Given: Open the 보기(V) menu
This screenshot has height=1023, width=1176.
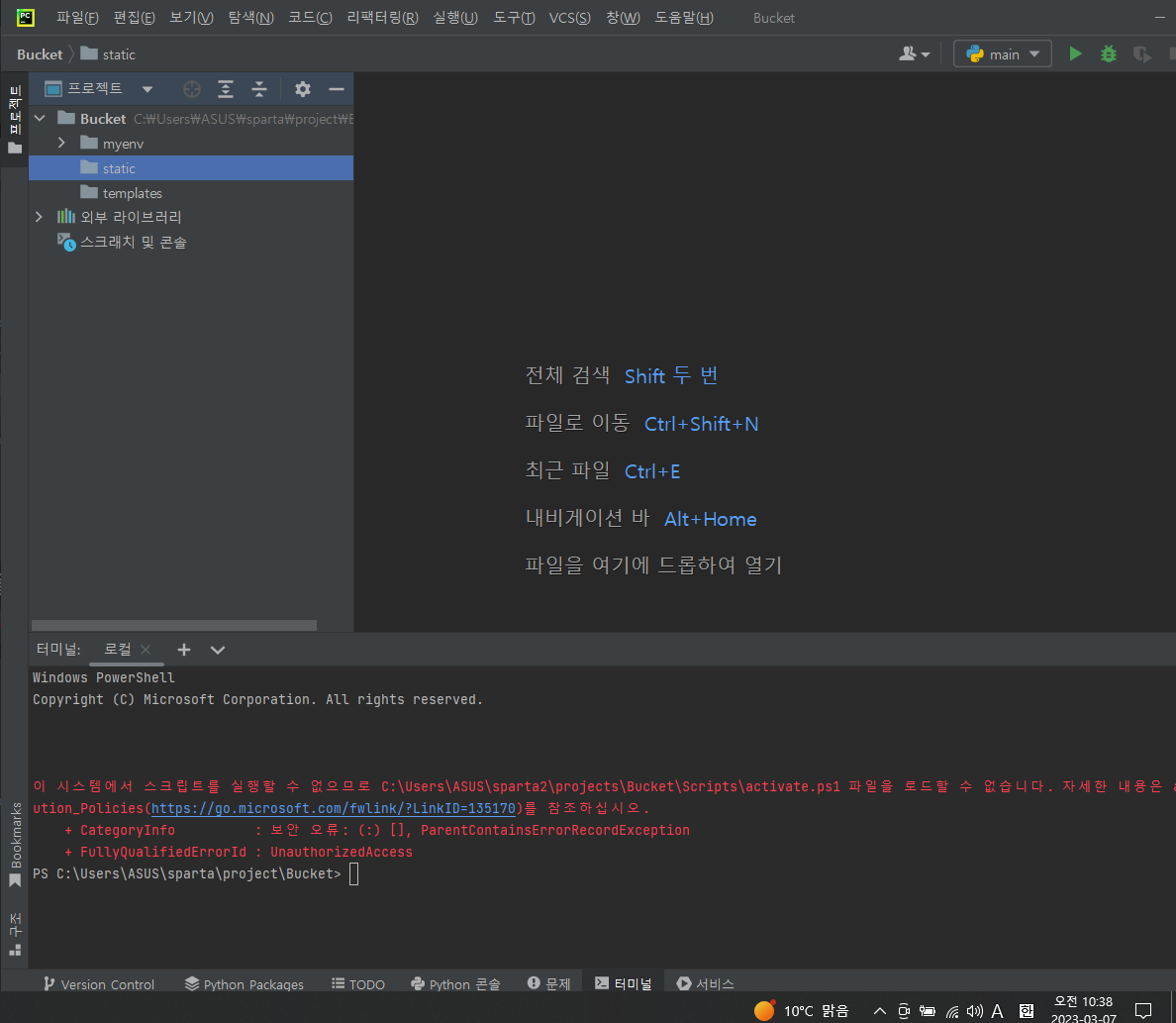Looking at the screenshot, I should 191,17.
